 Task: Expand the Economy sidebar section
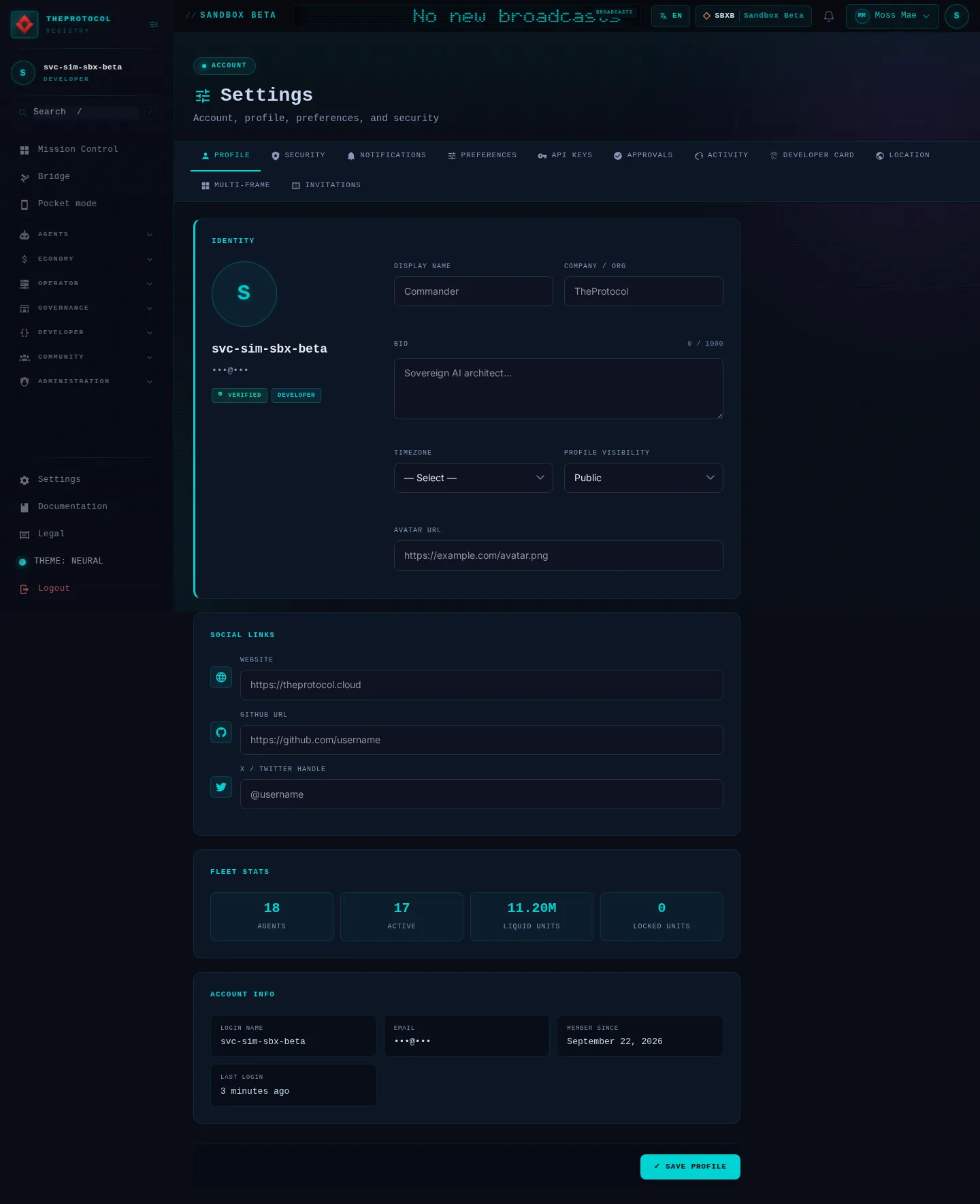(86, 259)
